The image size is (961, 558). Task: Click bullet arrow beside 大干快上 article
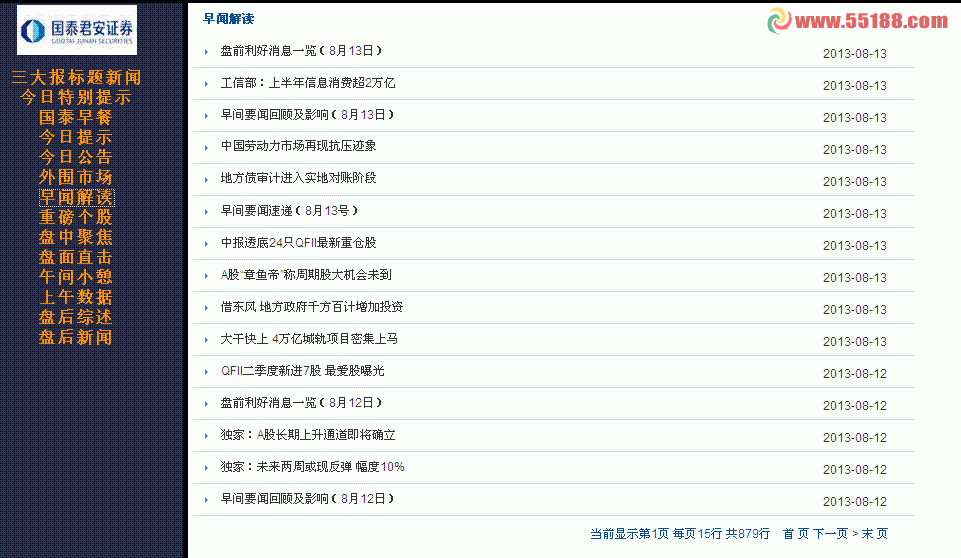[207, 340]
